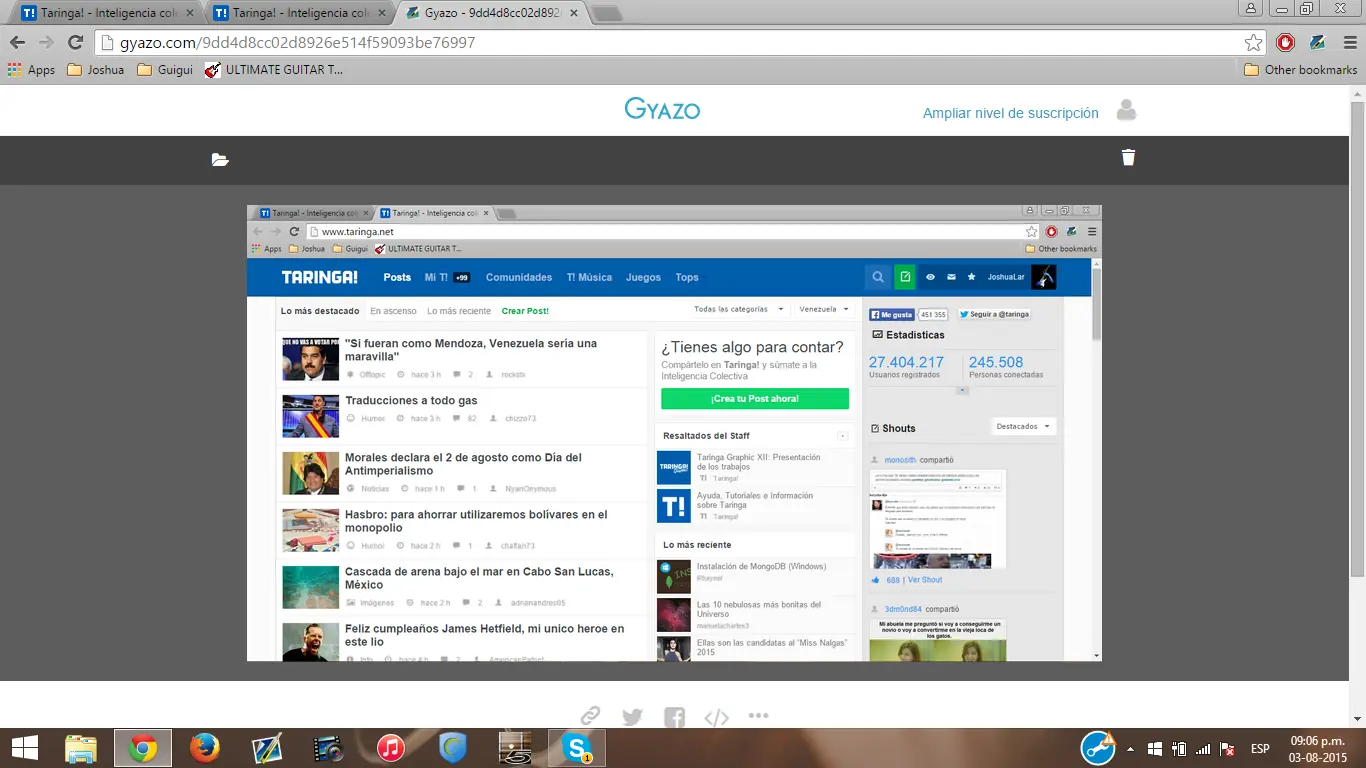Screen dimensions: 1366x768
Task: Click En ascenso tab in captured image
Action: click(x=393, y=311)
